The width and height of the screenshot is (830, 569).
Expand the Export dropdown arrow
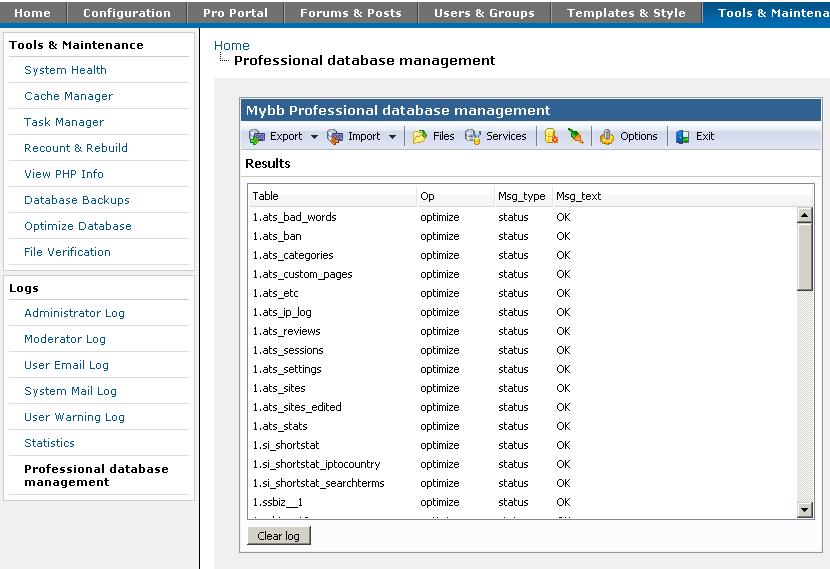314,137
